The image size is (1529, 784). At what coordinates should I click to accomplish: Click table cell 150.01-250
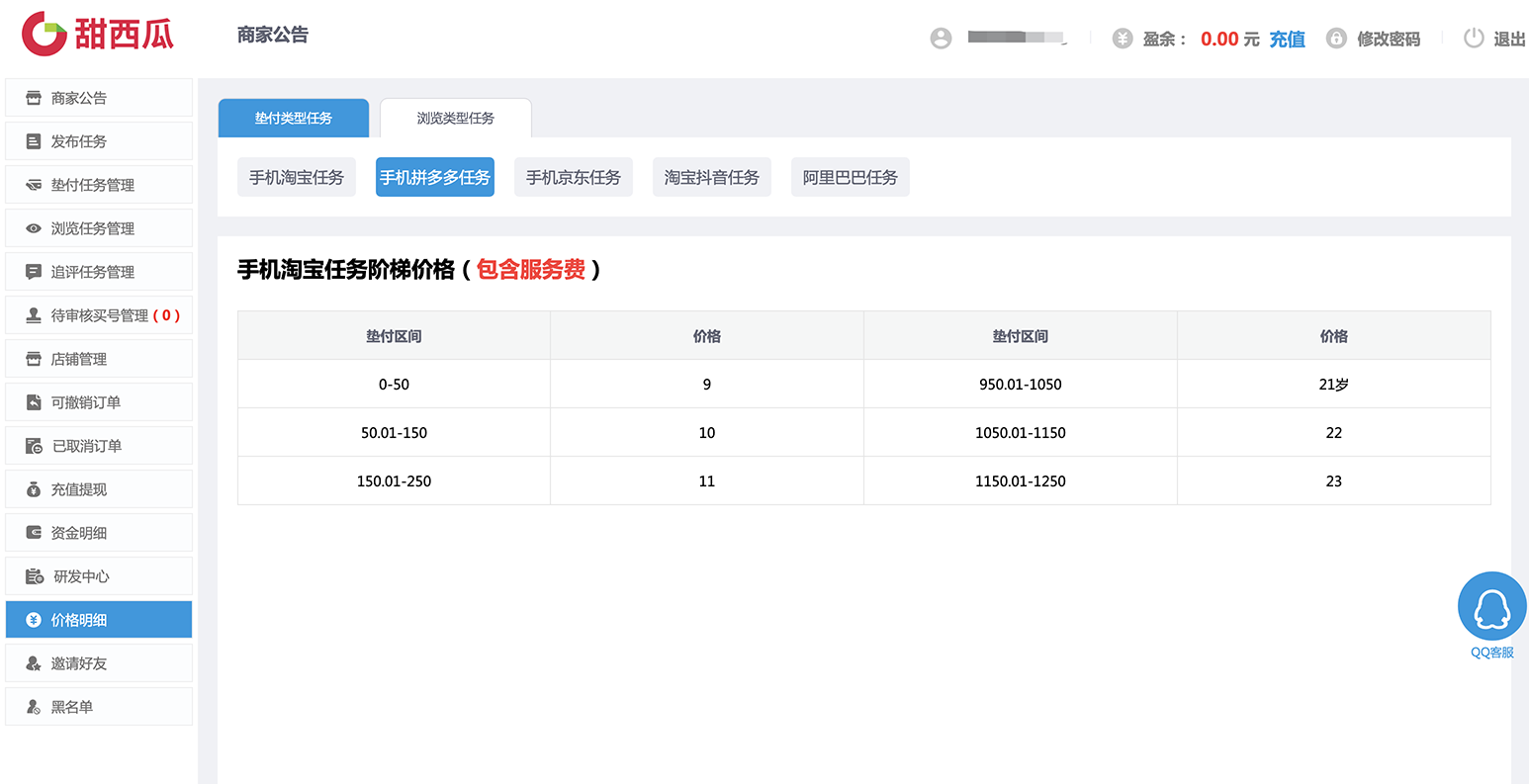(x=394, y=480)
